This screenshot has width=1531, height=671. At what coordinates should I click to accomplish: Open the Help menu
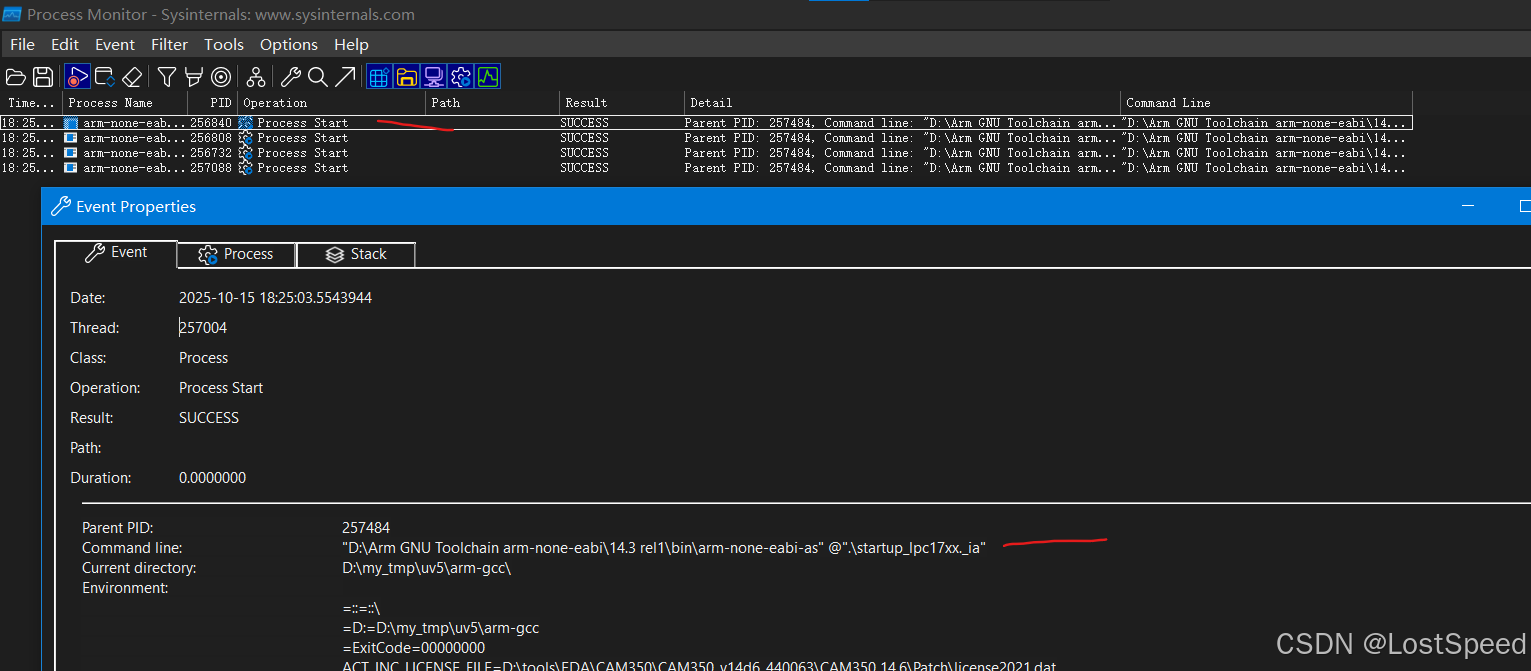coord(351,44)
